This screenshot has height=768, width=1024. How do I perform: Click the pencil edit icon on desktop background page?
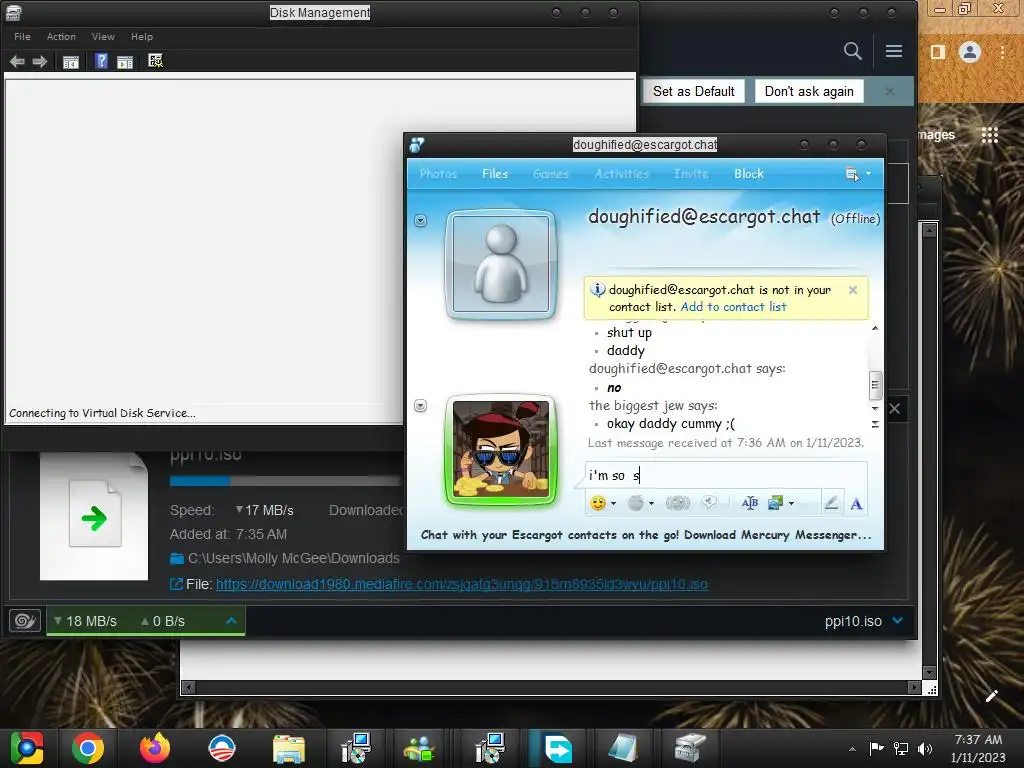(991, 696)
